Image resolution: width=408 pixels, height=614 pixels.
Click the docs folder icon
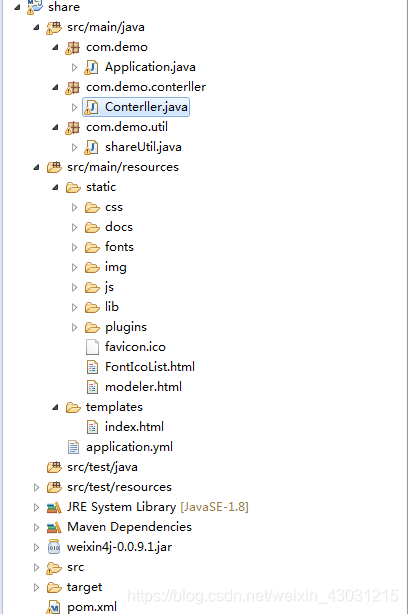[92, 227]
